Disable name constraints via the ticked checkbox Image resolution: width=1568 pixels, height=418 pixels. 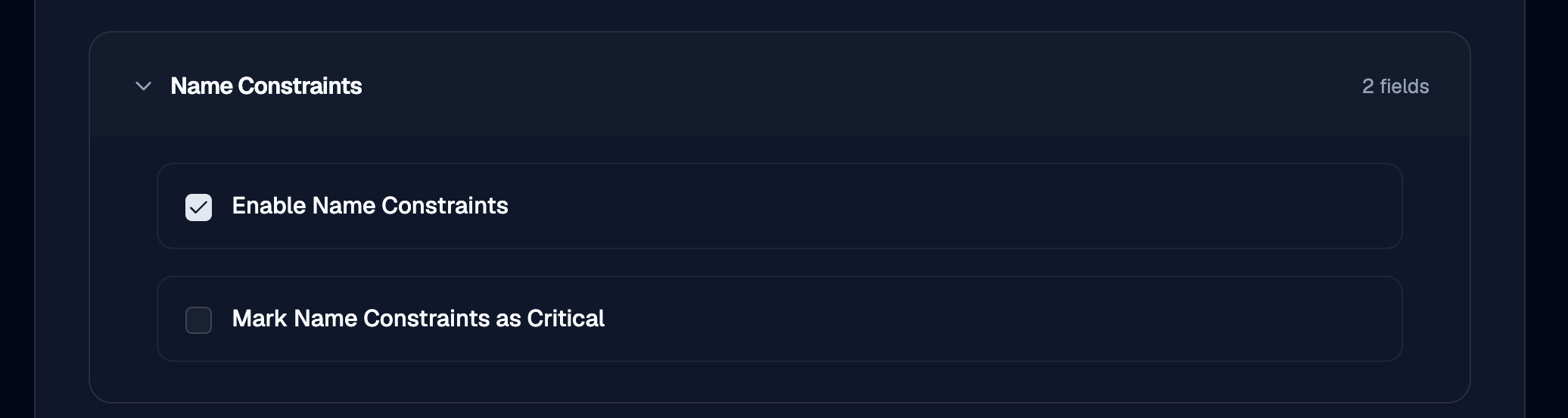click(x=198, y=207)
